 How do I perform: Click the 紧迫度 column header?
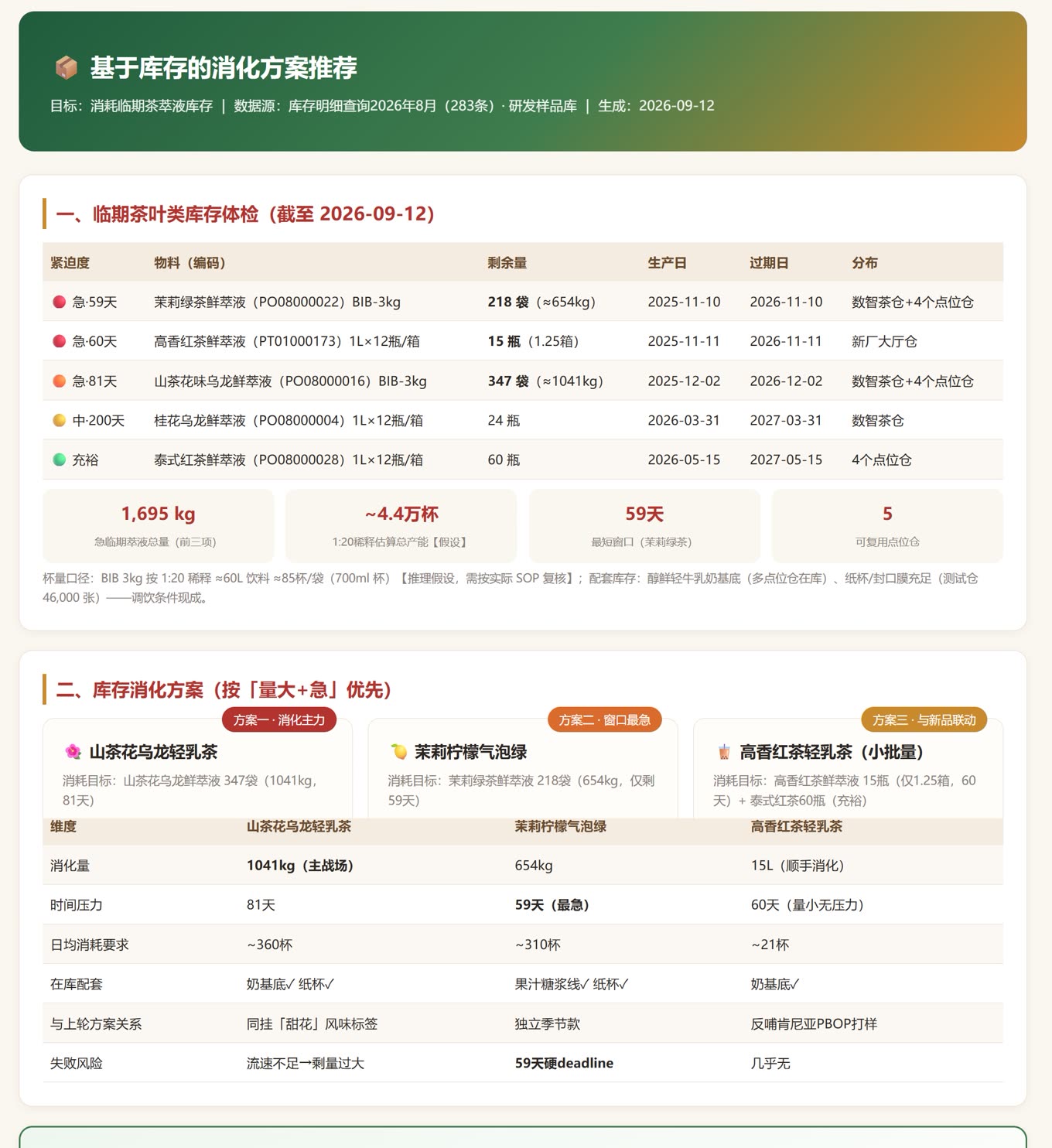click(x=70, y=263)
